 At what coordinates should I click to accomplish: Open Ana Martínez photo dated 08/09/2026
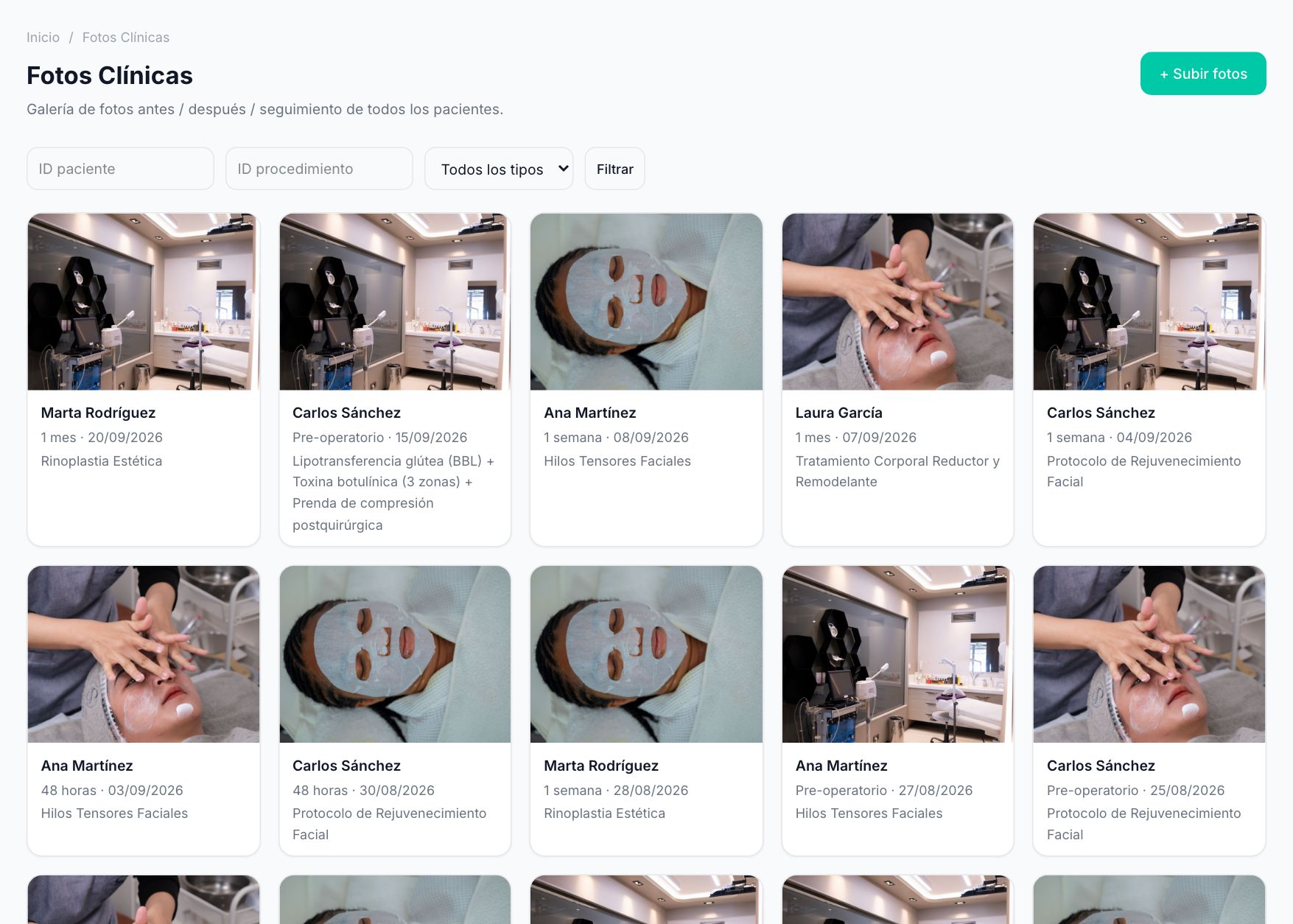(646, 302)
